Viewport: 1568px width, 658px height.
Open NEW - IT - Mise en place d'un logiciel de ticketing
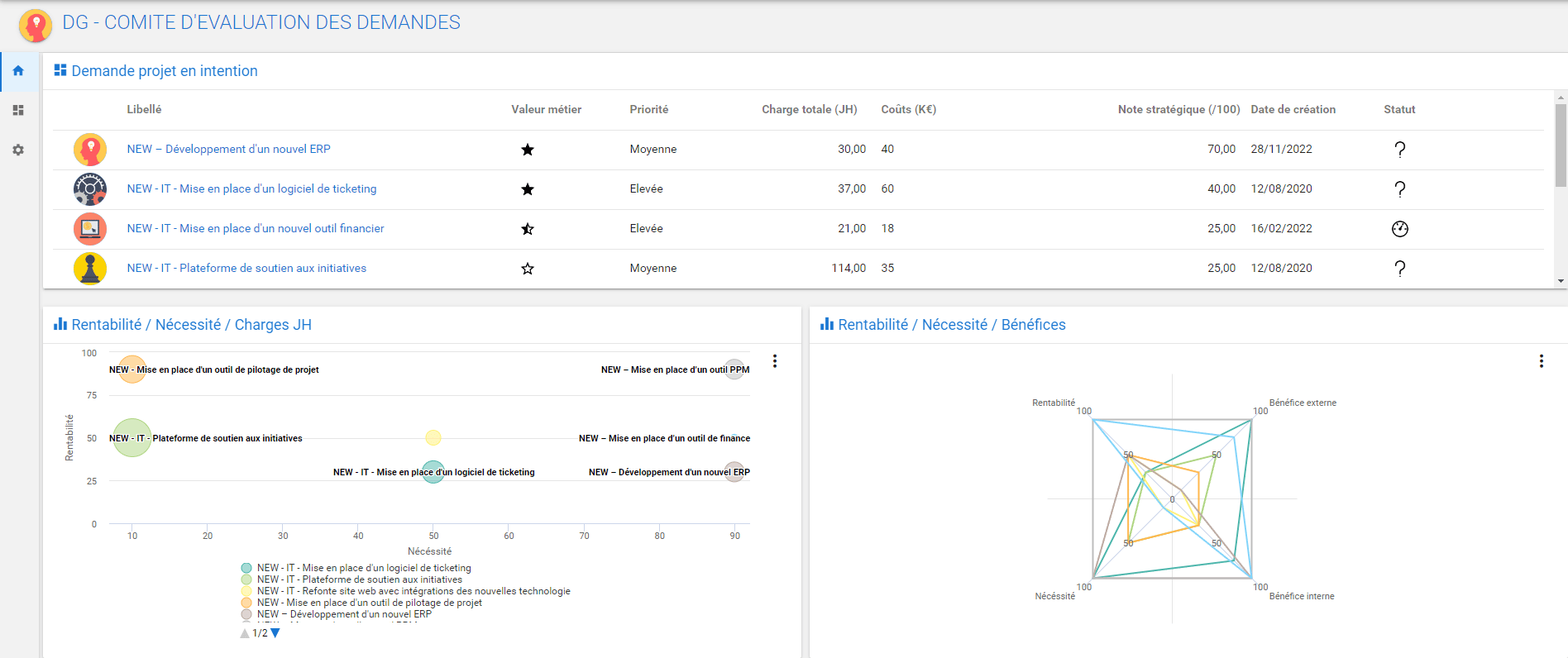[252, 188]
